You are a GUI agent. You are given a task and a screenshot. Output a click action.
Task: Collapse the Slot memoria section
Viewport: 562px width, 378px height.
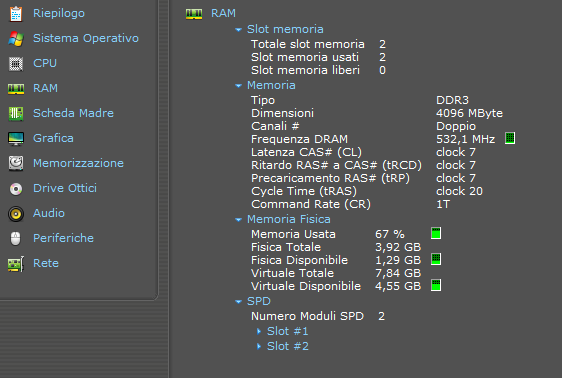coord(238,30)
